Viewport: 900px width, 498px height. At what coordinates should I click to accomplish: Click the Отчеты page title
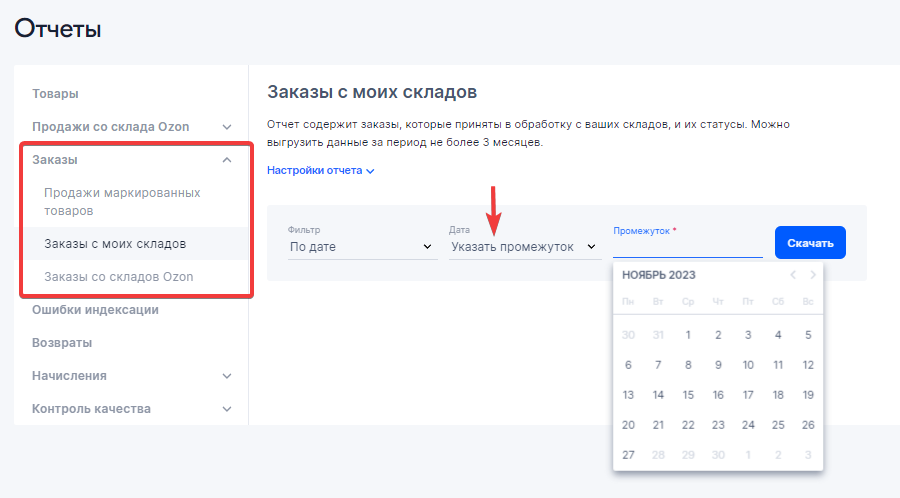point(58,29)
